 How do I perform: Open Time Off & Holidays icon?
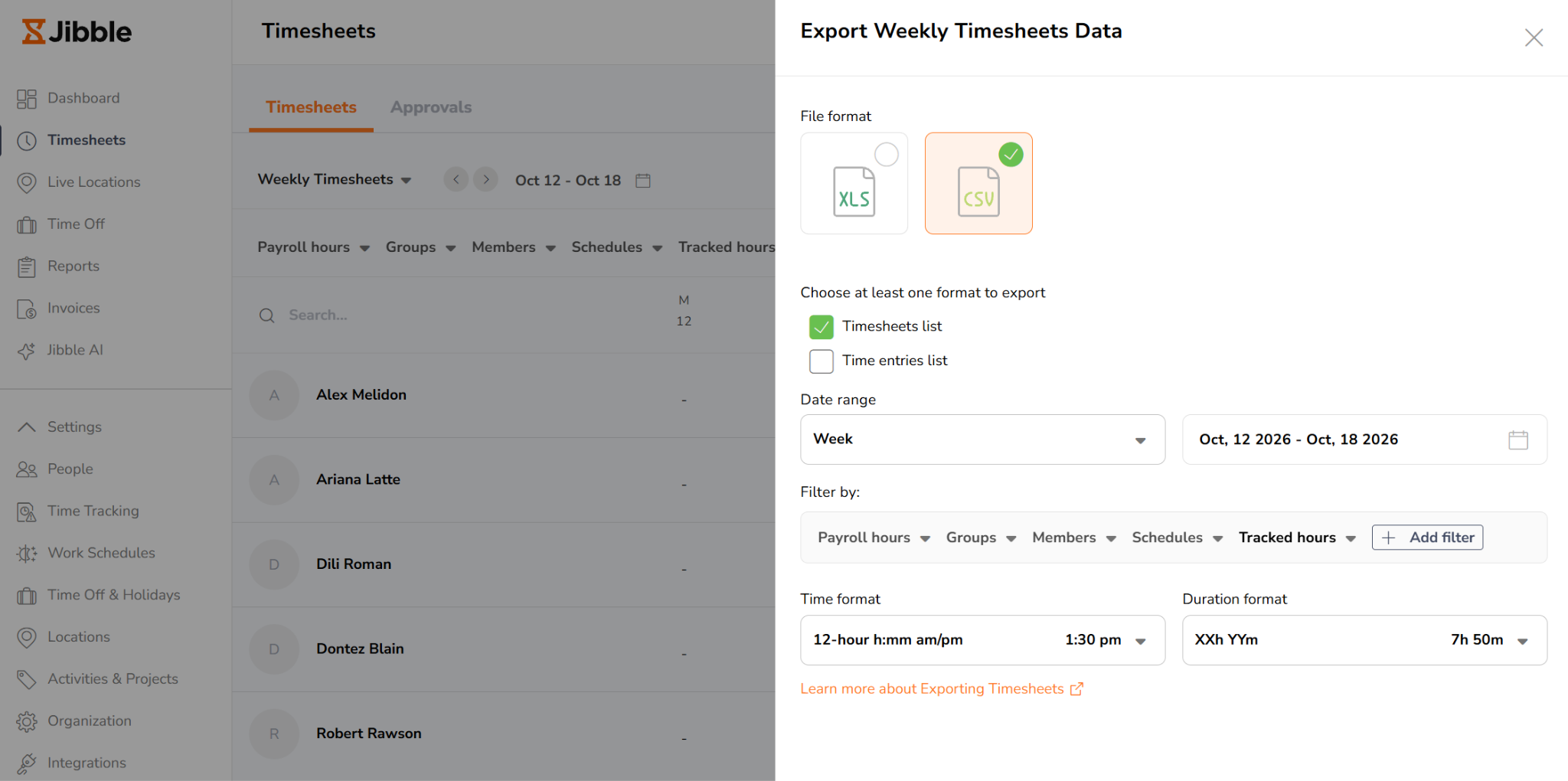tap(27, 596)
